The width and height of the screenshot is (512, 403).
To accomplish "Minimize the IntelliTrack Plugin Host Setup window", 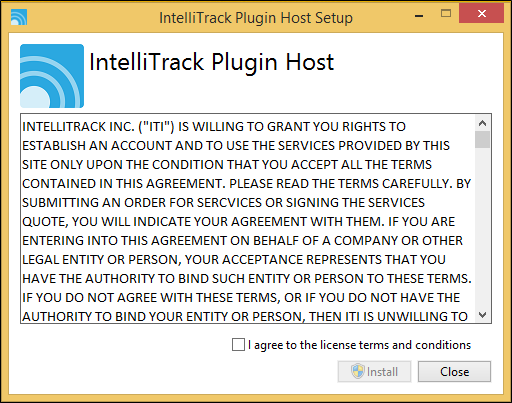I will (x=419, y=15).
